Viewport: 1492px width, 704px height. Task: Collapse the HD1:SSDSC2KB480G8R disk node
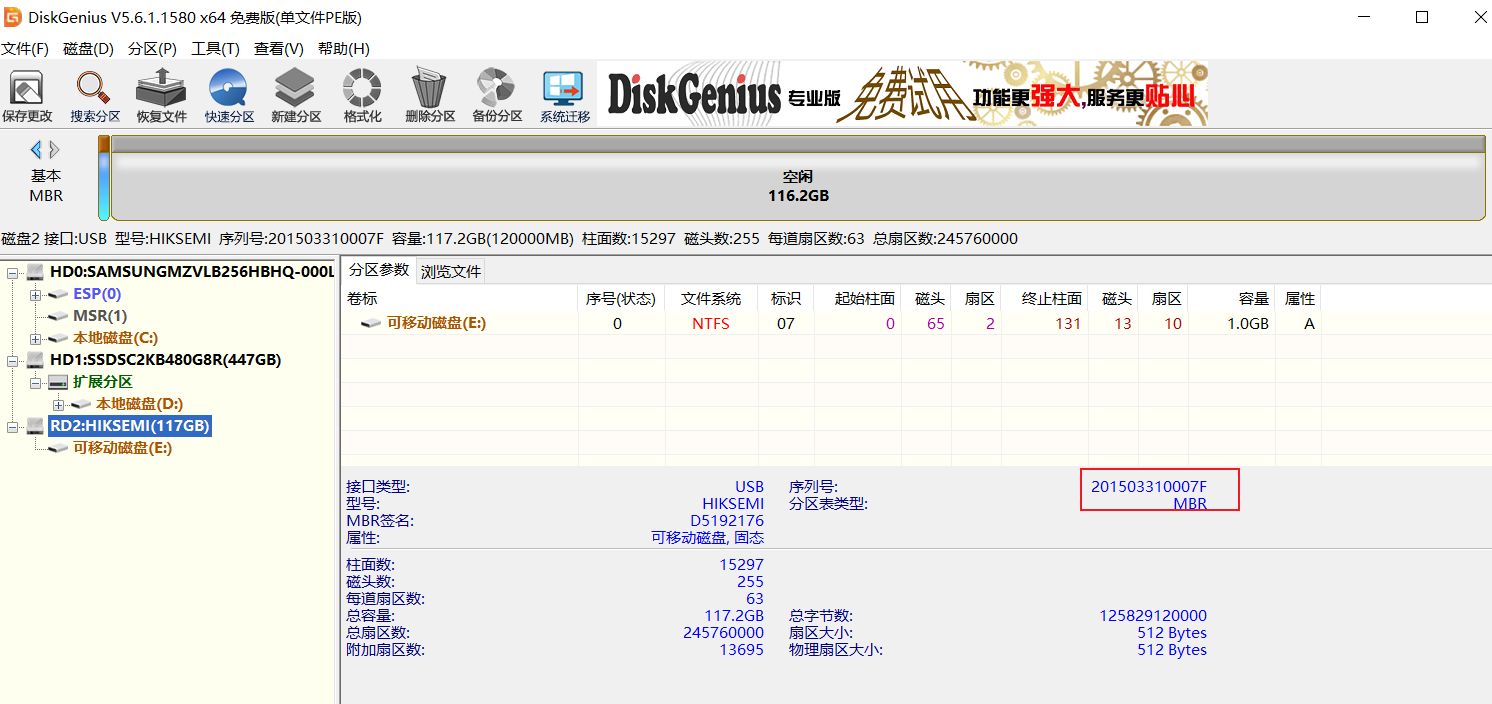[x=13, y=360]
